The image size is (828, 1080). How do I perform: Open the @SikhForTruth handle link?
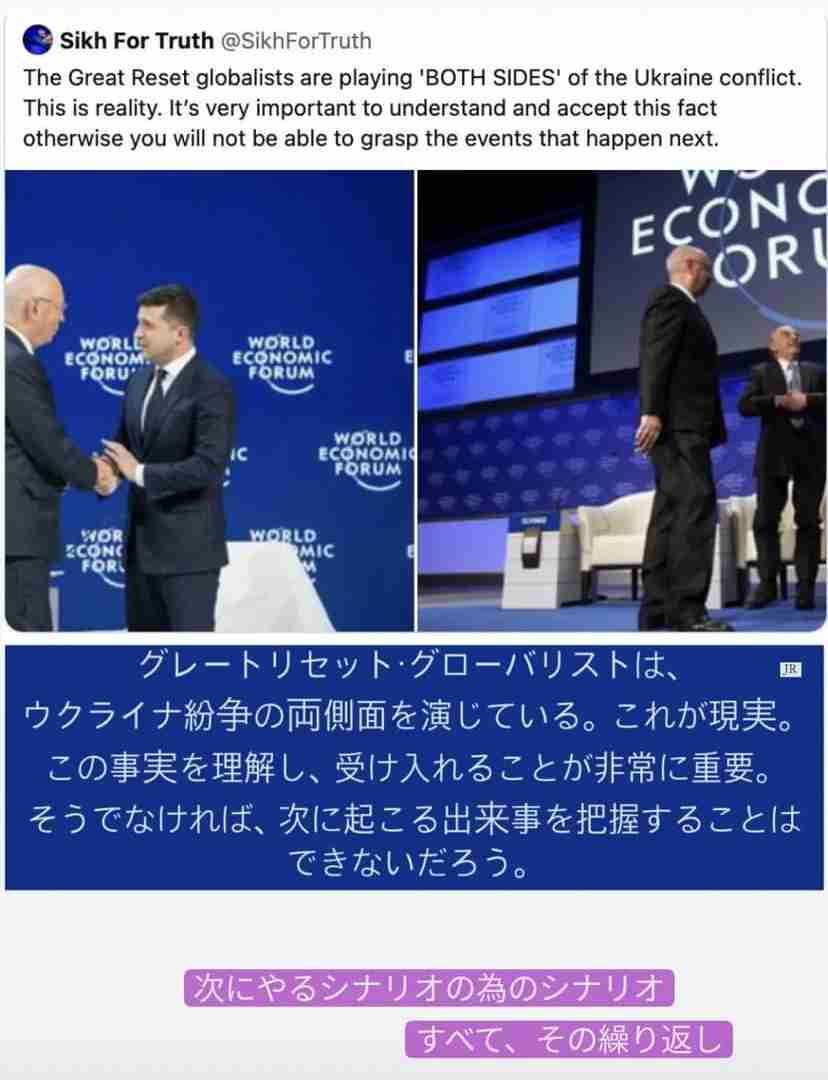click(x=296, y=41)
